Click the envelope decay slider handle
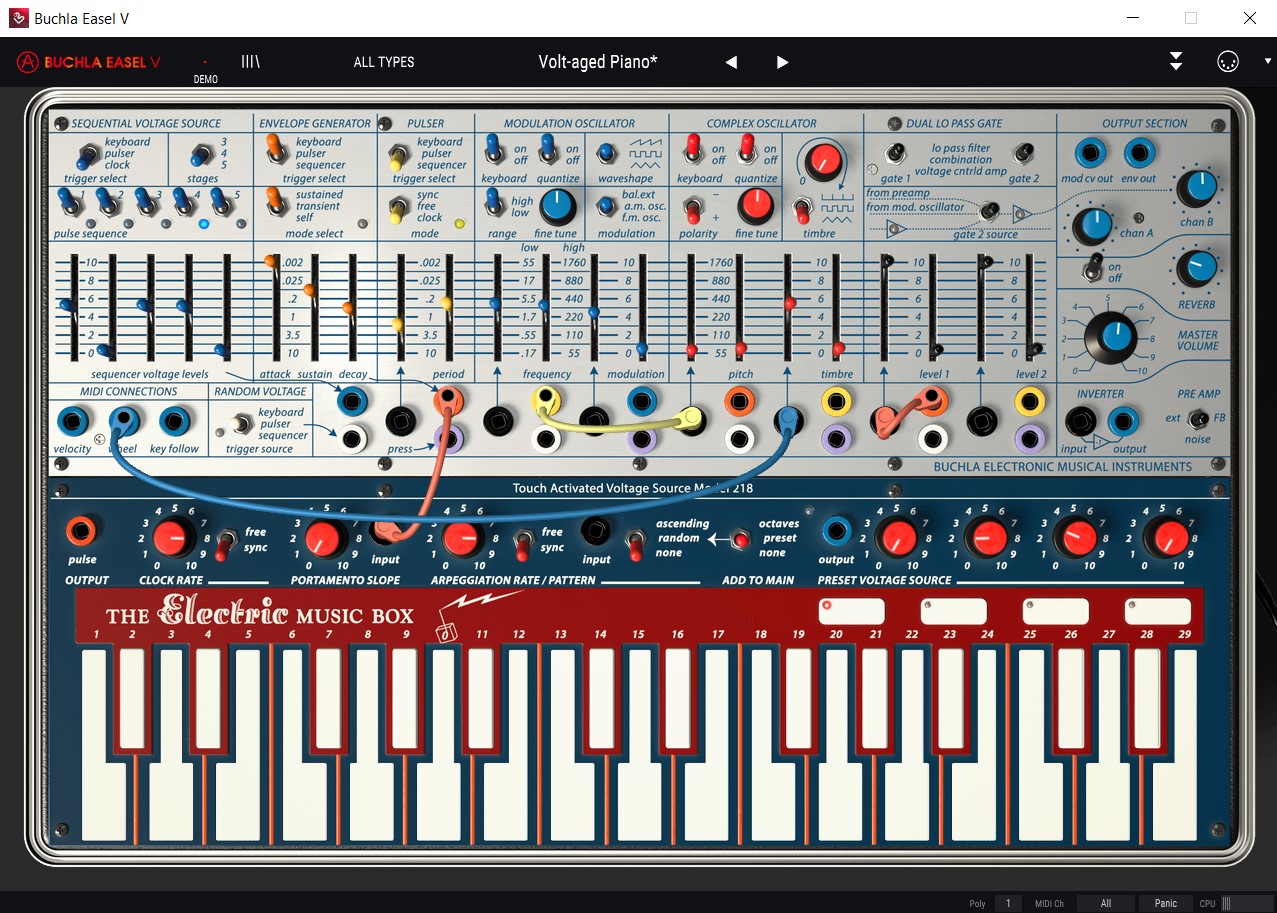This screenshot has height=913, width=1277. click(x=348, y=308)
